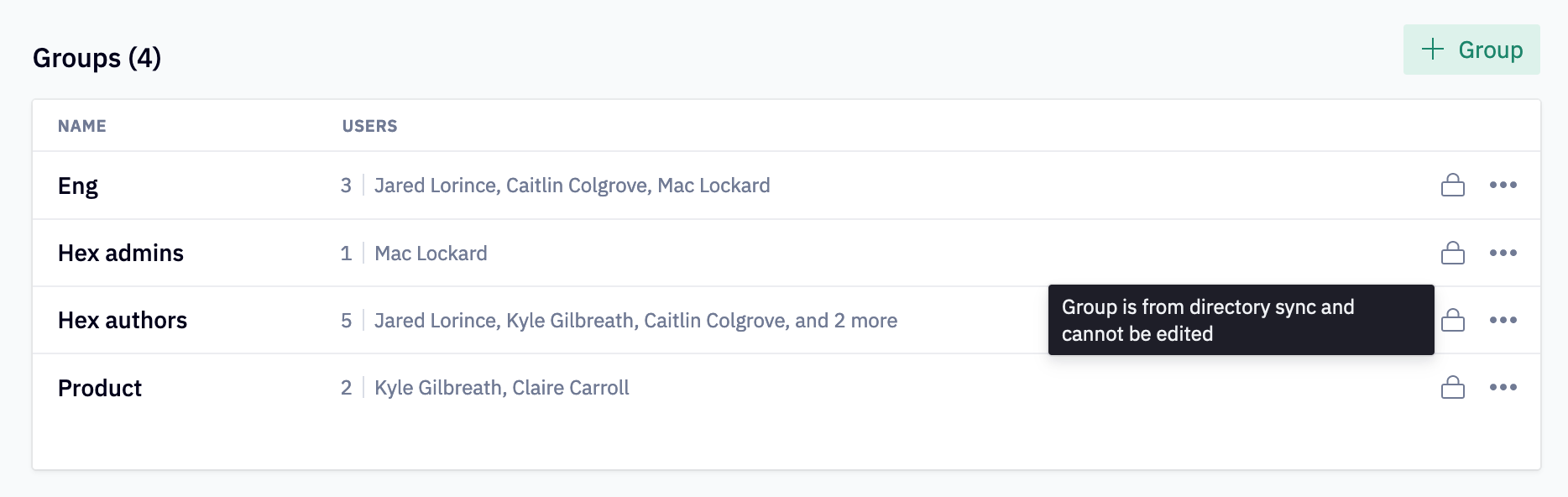This screenshot has height=497, width=1568.
Task: Select the Hex admins group name
Action: pos(121,254)
